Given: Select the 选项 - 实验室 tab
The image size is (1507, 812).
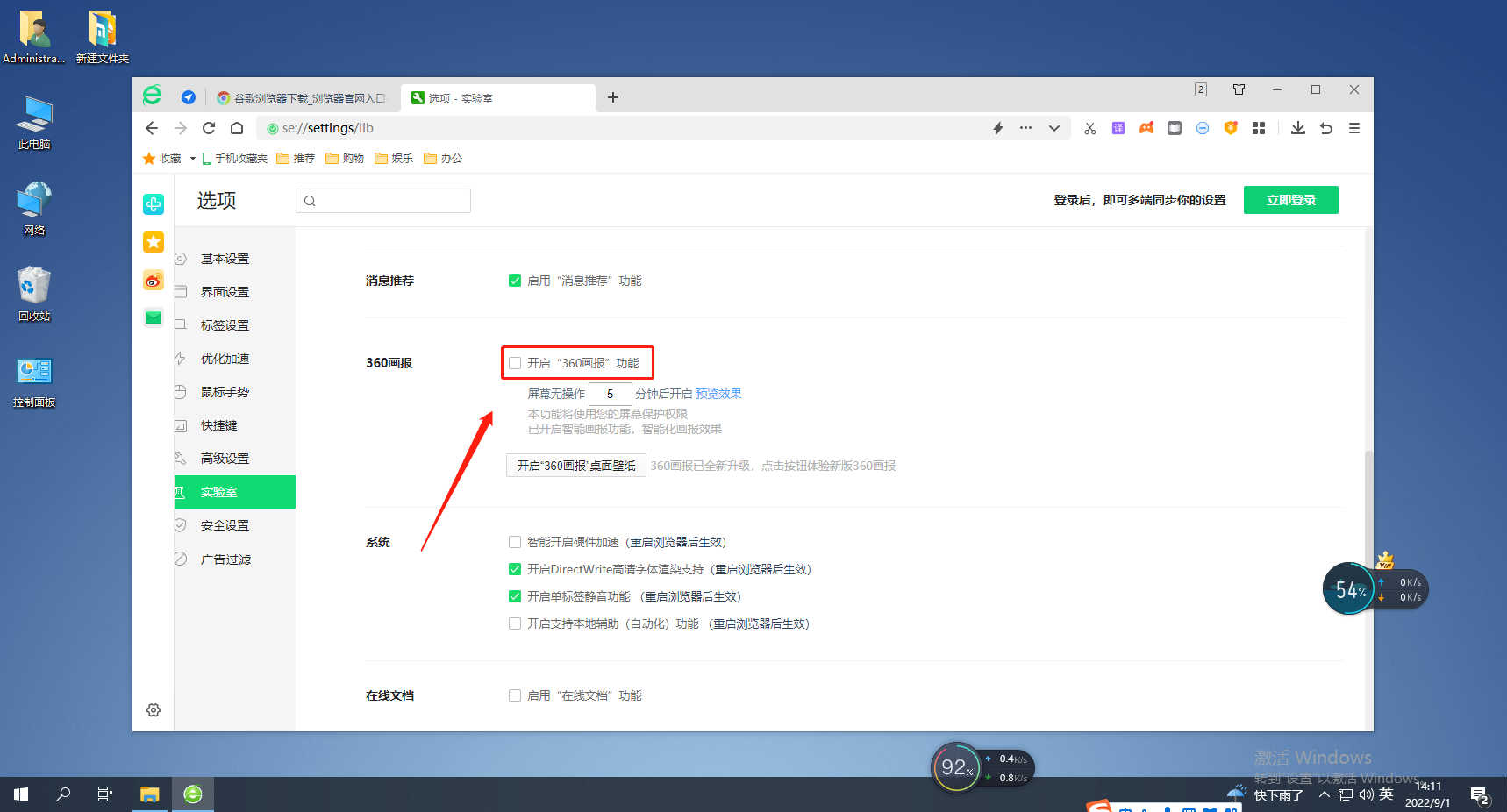Looking at the screenshot, I should 497,98.
